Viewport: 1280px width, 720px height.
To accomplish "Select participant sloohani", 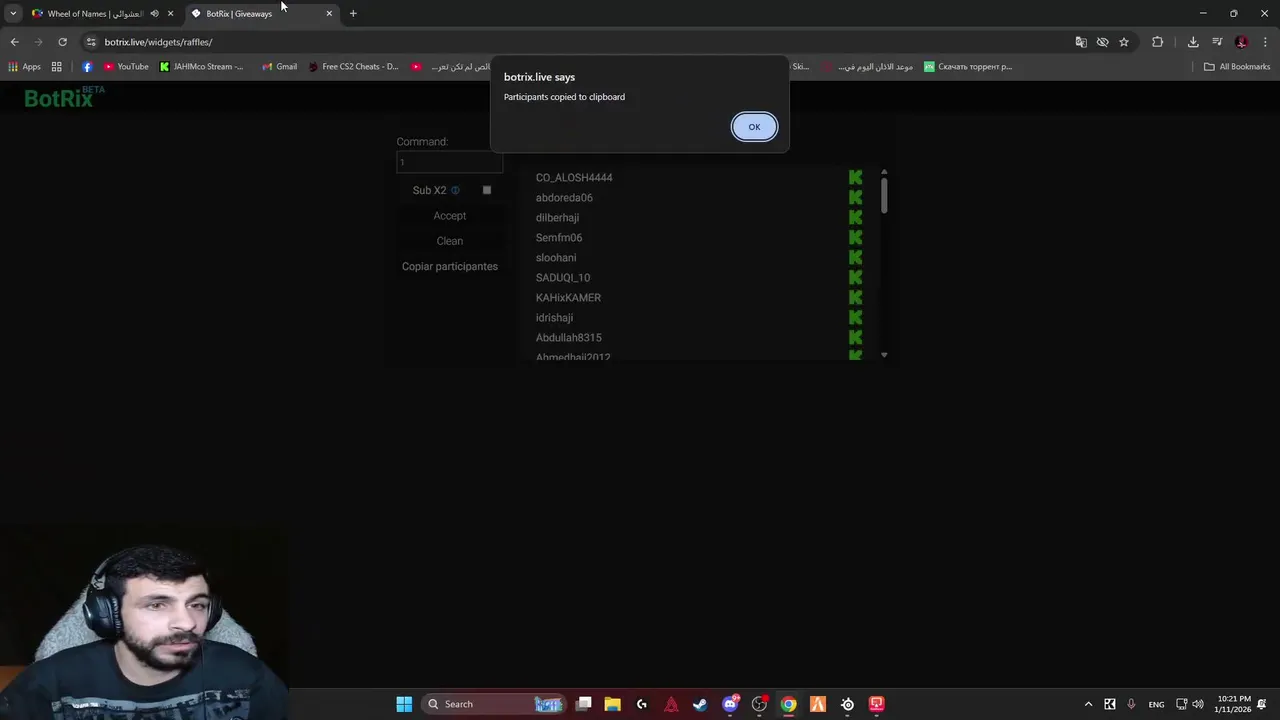I will 556,258.
